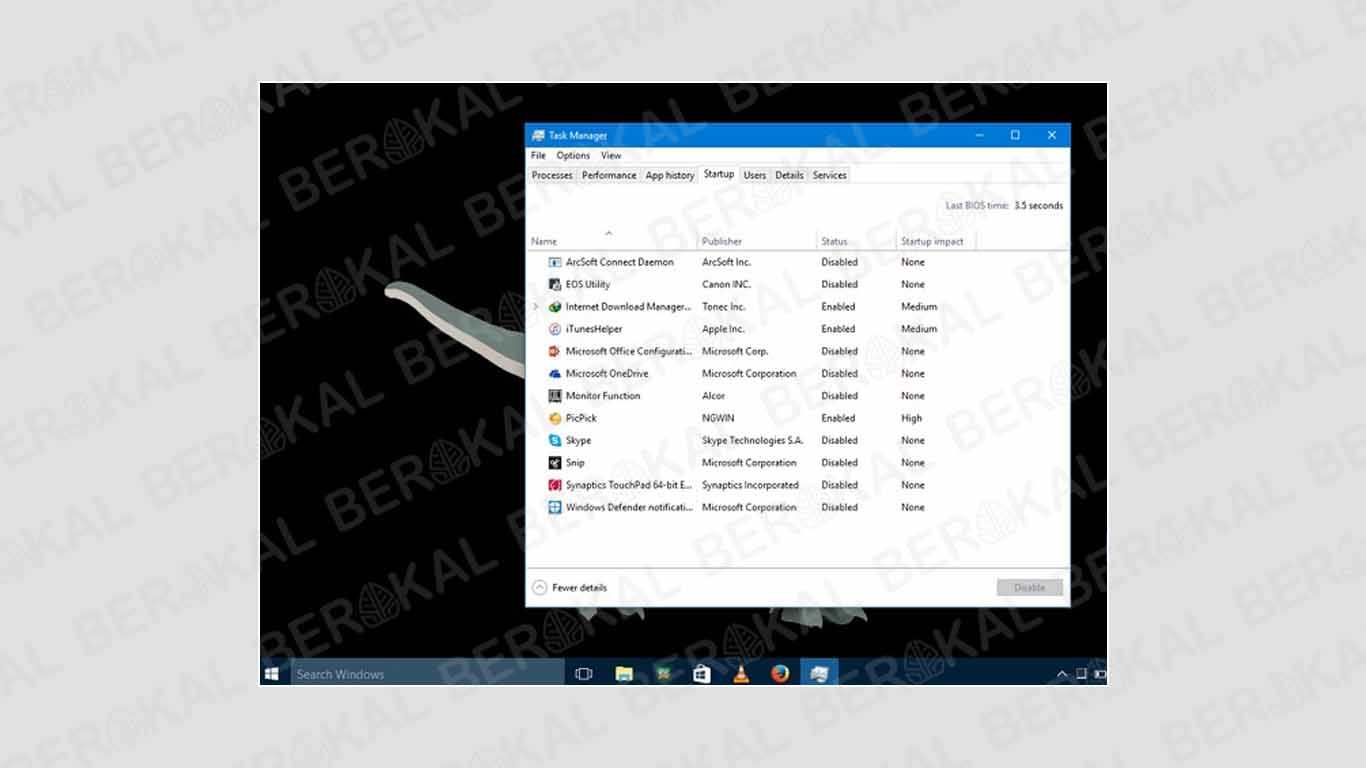The height and width of the screenshot is (768, 1366).
Task: Click the Disable button
Action: tap(1030, 588)
